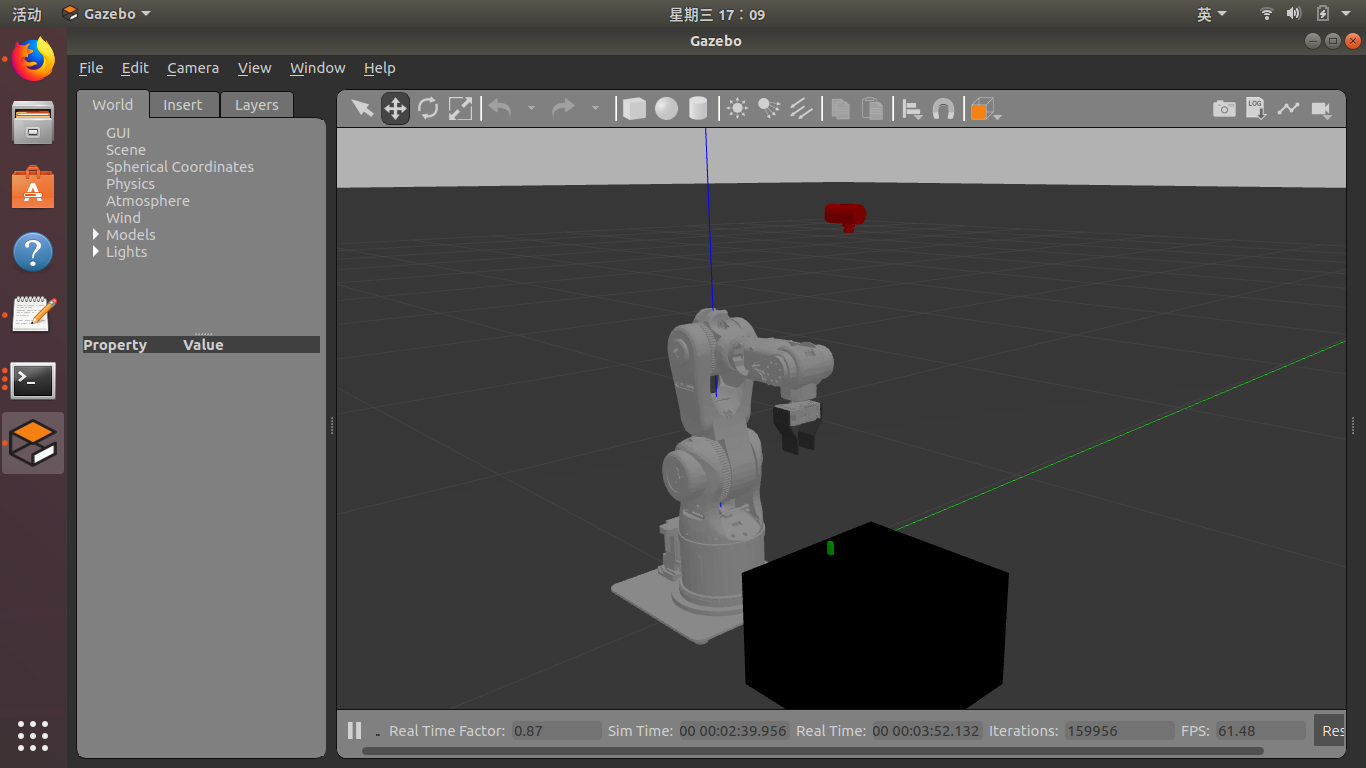Image resolution: width=1366 pixels, height=768 pixels.
Task: Open the plot window icon
Action: coord(1288,108)
